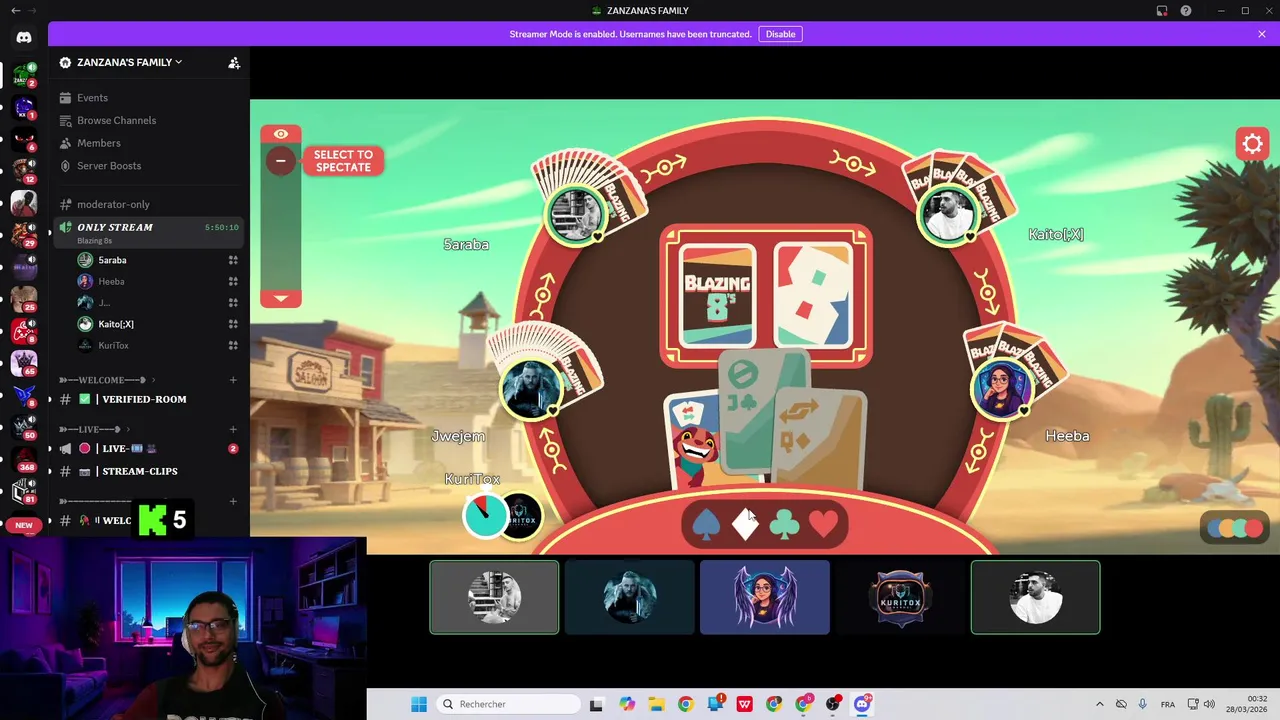Screen dimensions: 1280x720
Task: Expand the LIVE channel arrow
Action: point(49,449)
